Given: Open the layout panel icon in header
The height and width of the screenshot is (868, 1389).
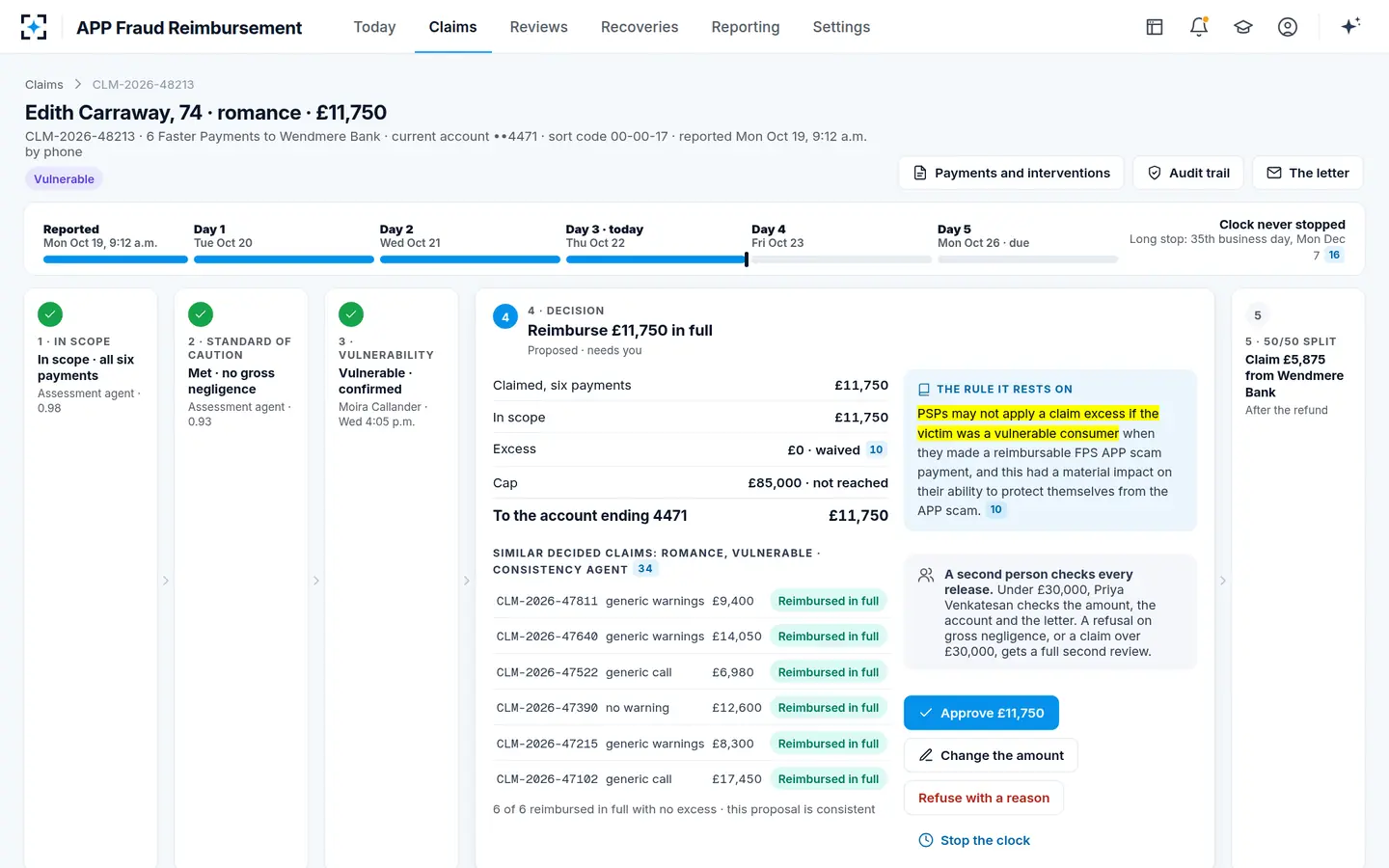Looking at the screenshot, I should point(1155,27).
